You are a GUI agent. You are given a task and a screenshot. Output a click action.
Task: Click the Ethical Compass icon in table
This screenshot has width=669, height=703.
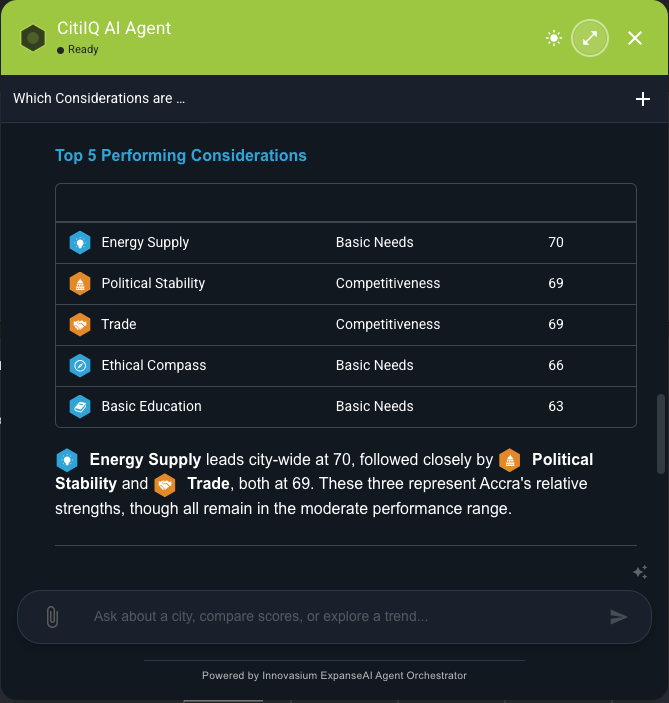click(x=80, y=365)
